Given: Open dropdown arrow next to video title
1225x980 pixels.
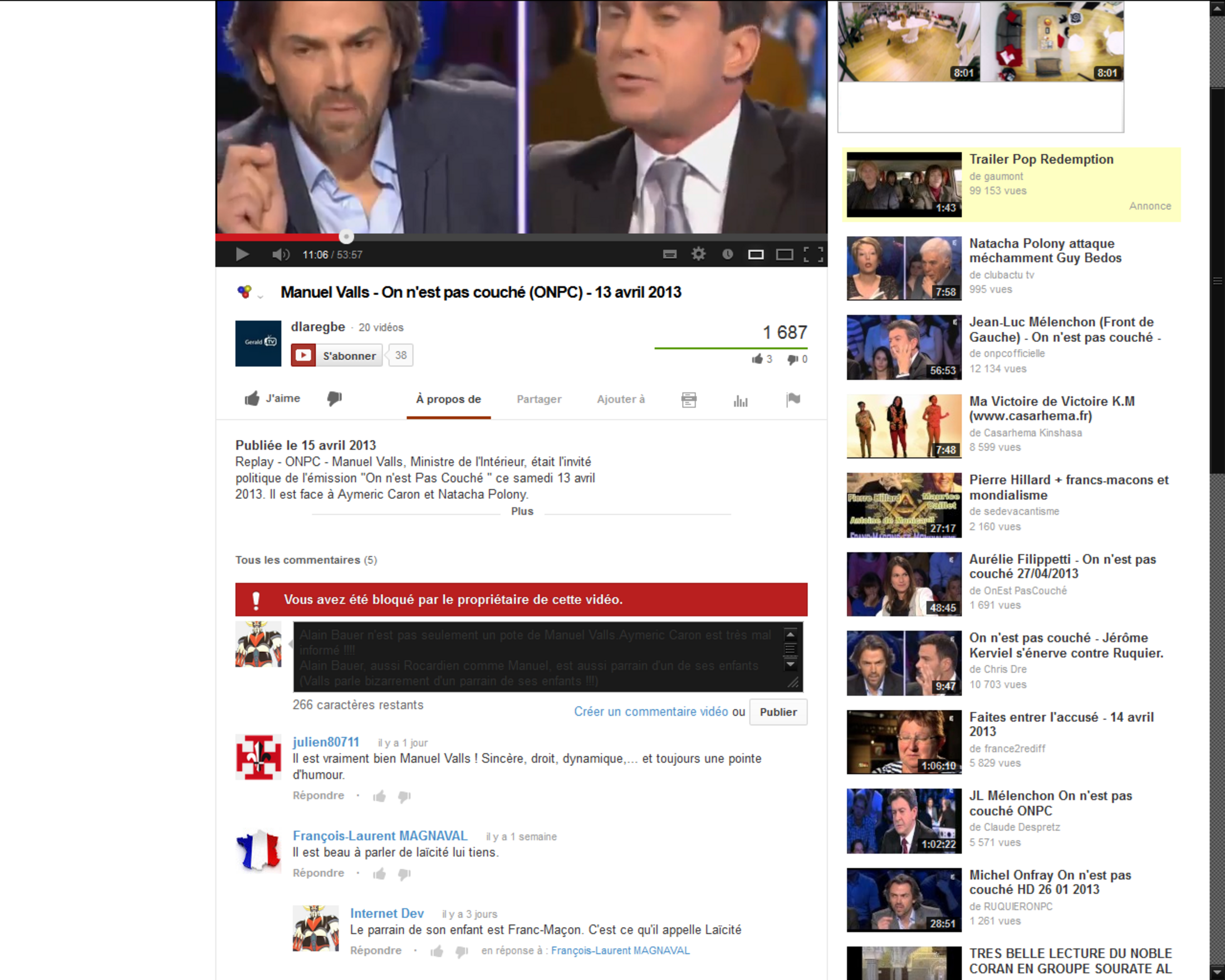Looking at the screenshot, I should click(x=260, y=297).
